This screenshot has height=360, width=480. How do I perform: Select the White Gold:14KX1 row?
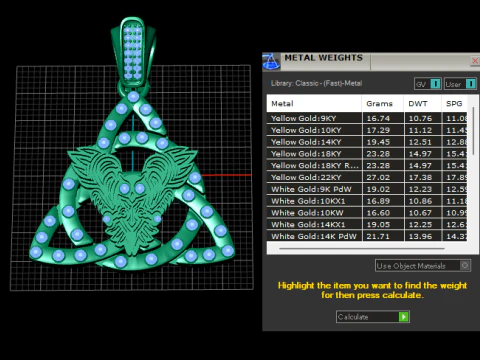(x=367, y=224)
